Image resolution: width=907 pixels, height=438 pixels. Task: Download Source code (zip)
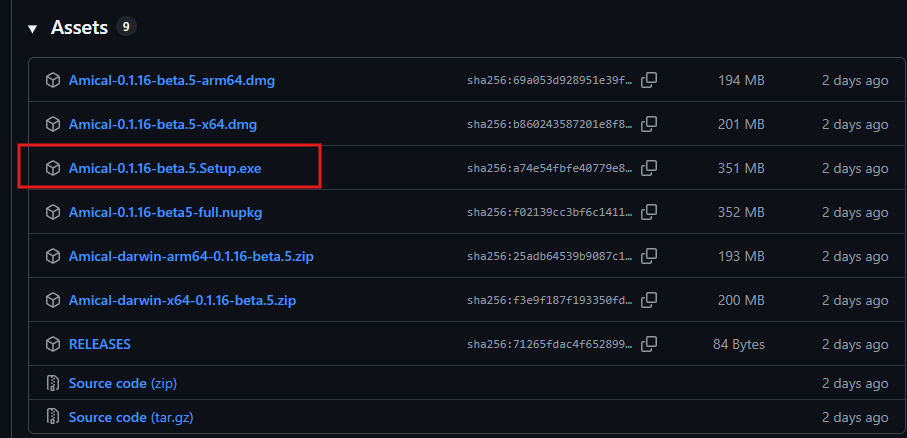coord(123,383)
